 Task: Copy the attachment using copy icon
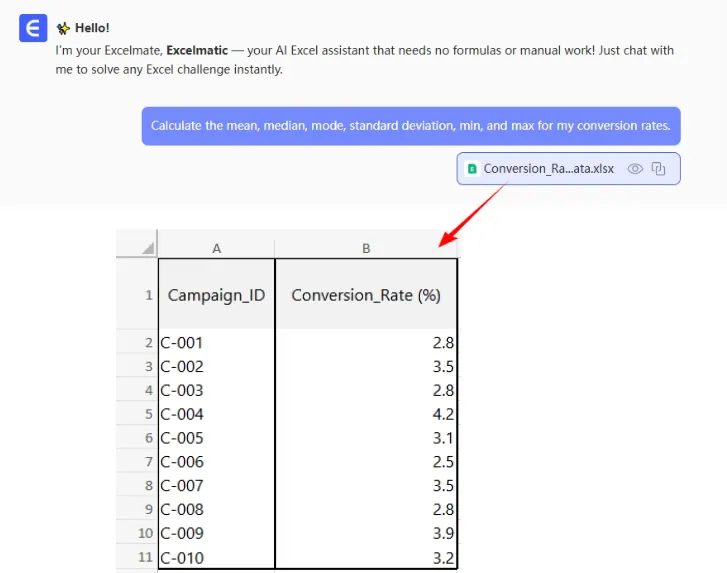pyautogui.click(x=658, y=169)
